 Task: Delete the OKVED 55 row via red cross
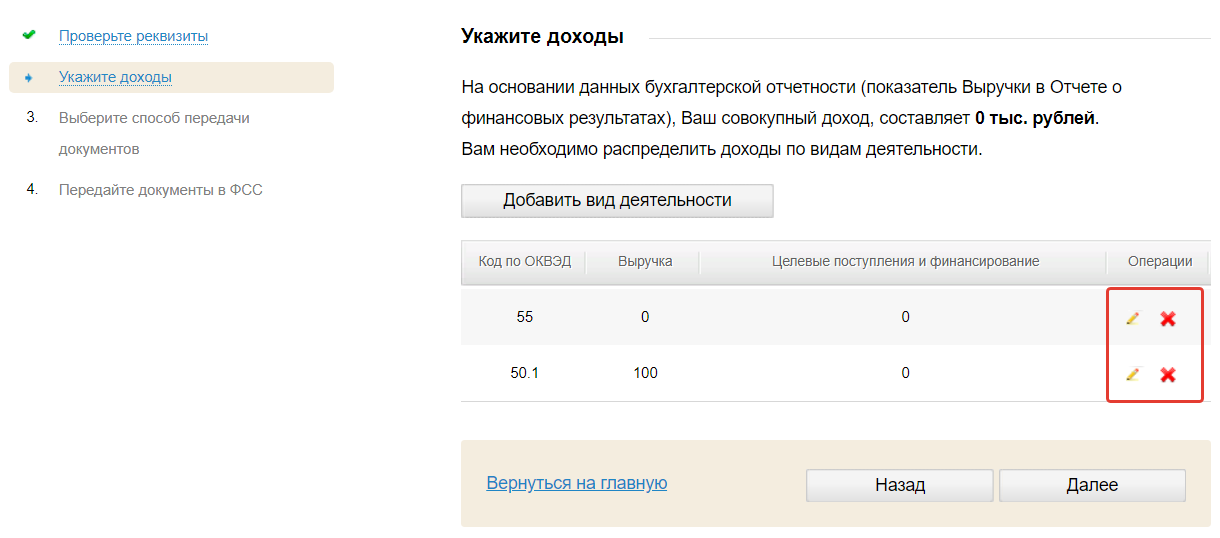click(x=1167, y=318)
